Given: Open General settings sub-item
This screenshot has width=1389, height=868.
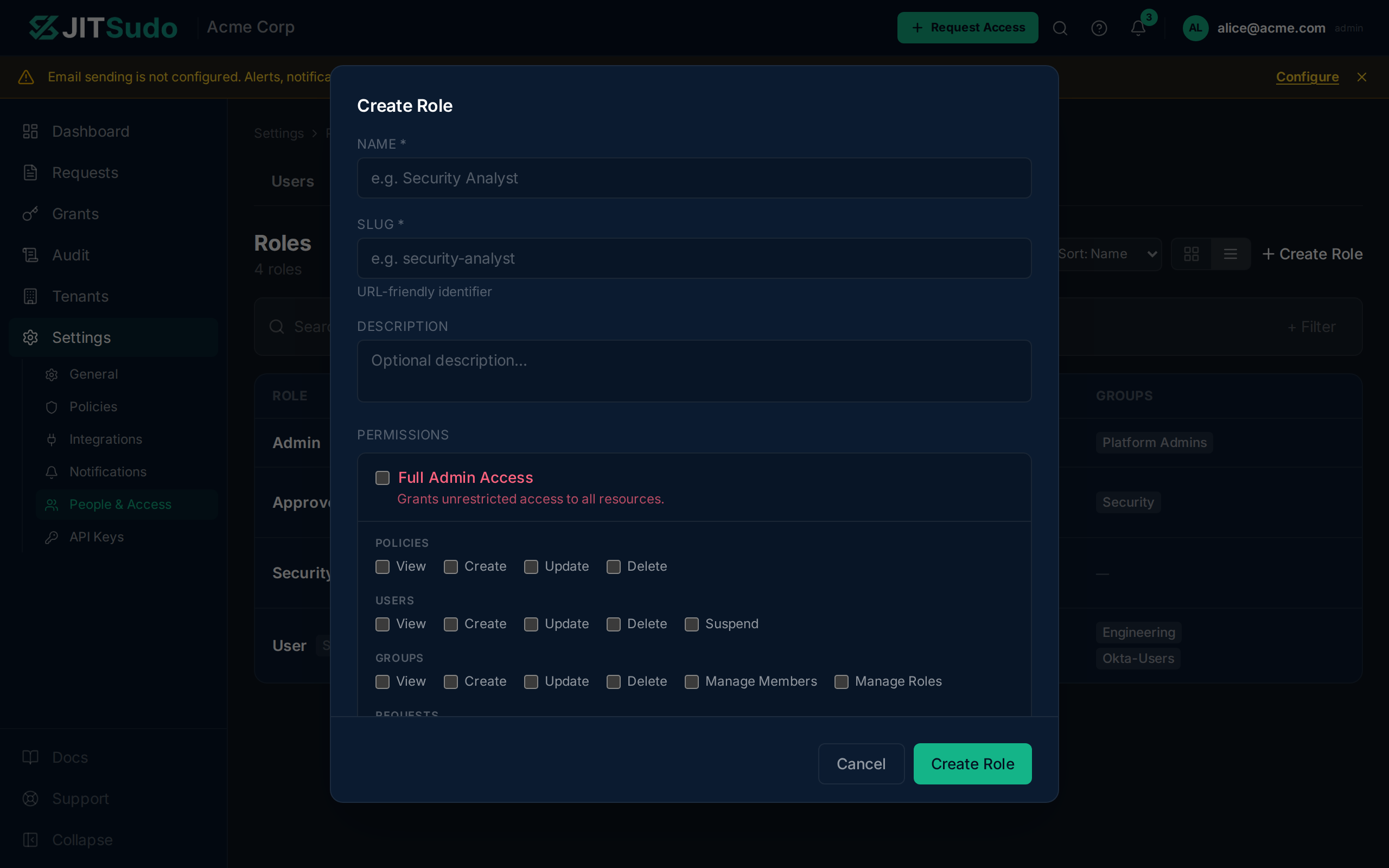Looking at the screenshot, I should [126, 374].
